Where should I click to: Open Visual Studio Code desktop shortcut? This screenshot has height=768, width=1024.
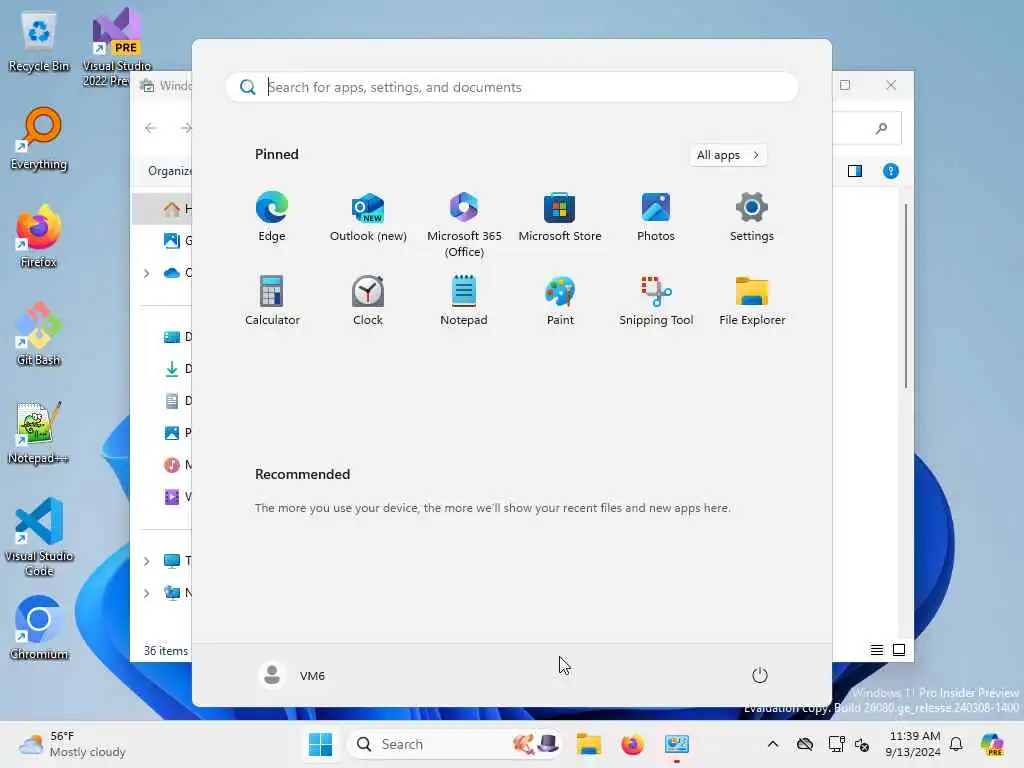(x=39, y=537)
